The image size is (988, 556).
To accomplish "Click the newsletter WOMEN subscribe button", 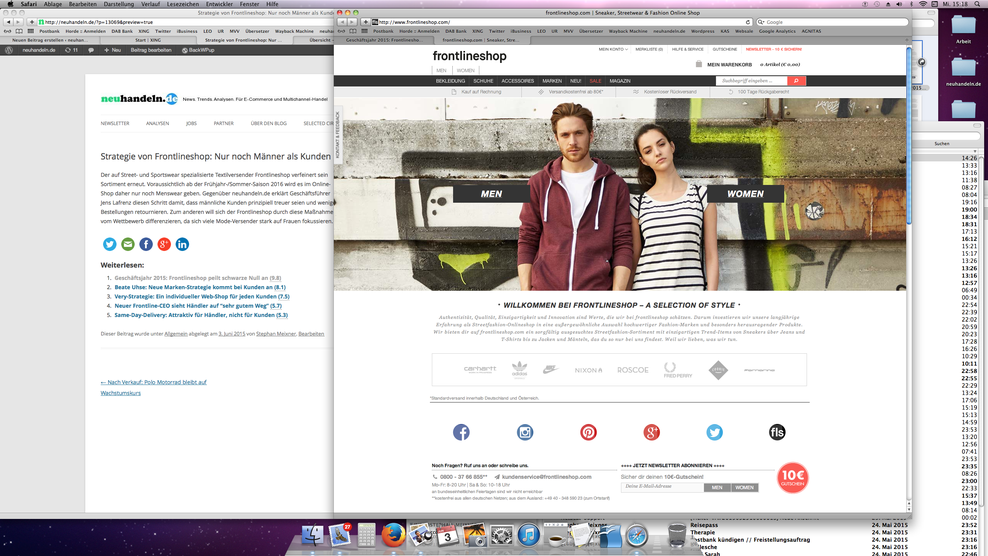I will coord(744,487).
